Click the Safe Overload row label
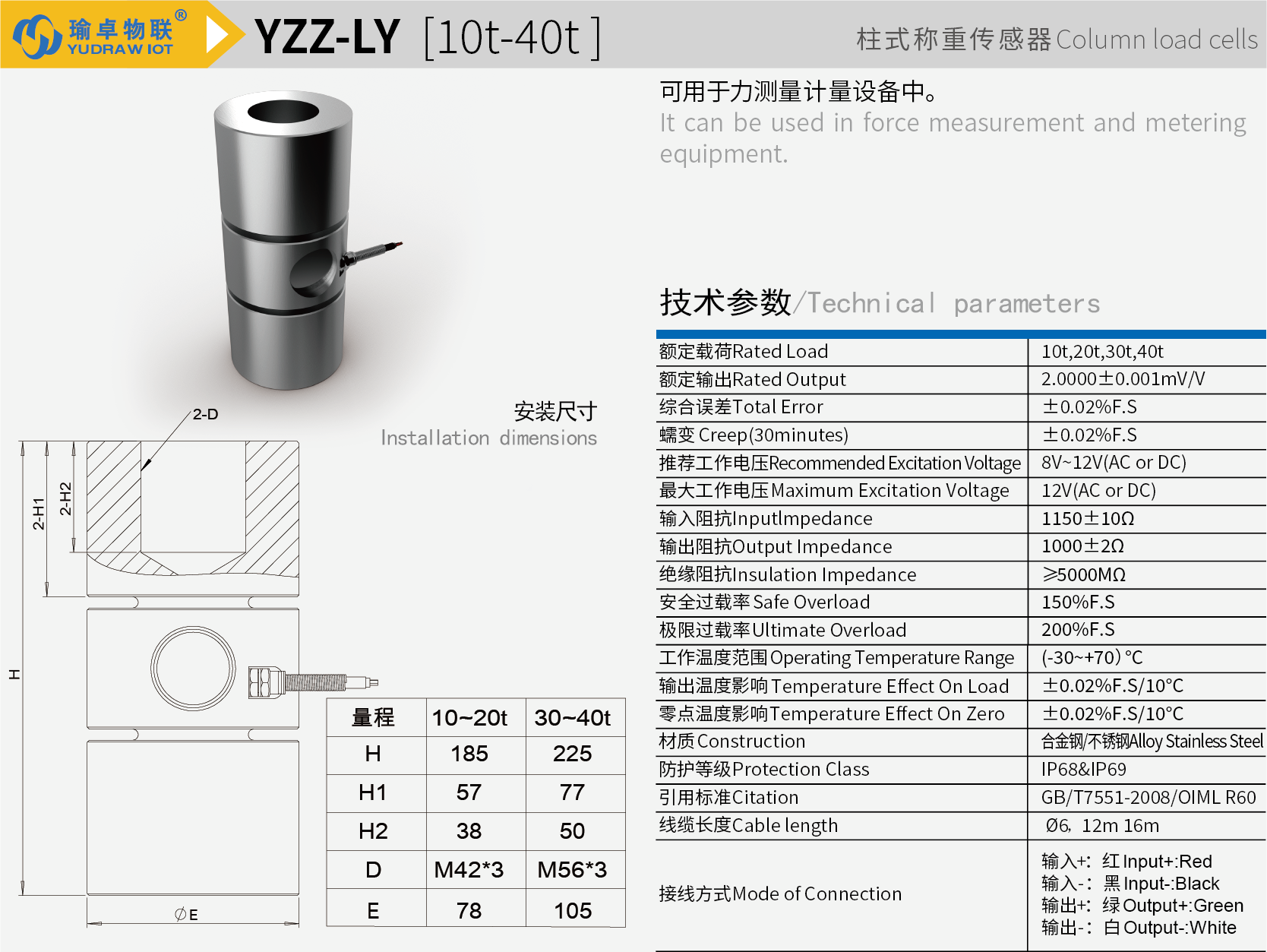This screenshot has height=952, width=1267. tap(764, 603)
